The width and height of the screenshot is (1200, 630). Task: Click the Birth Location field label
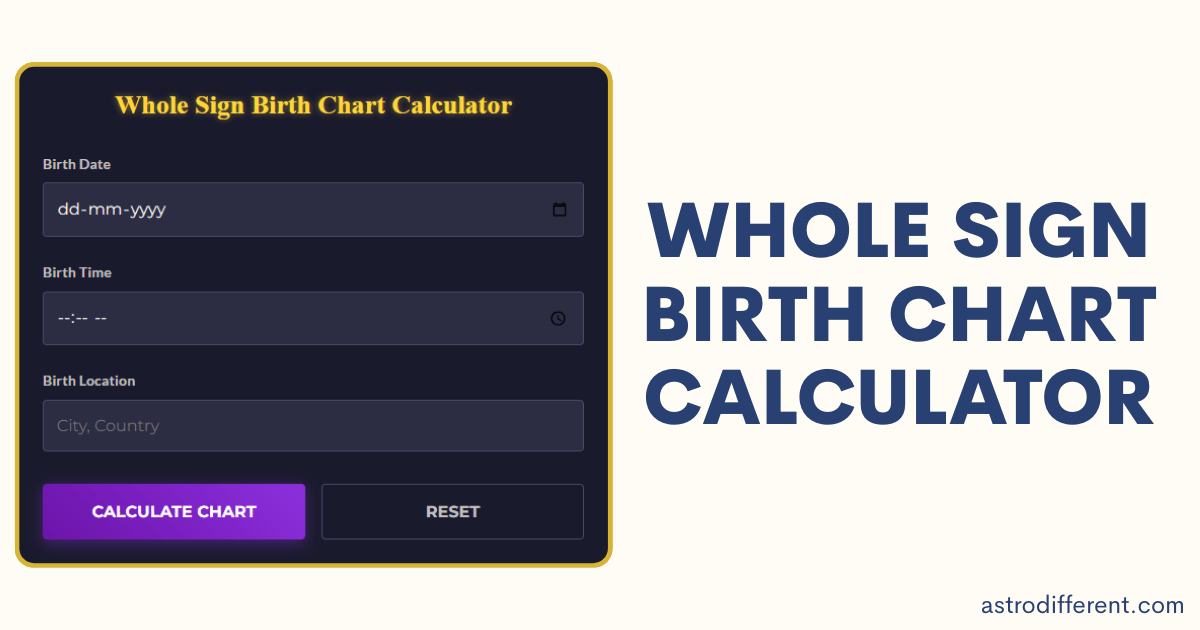pyautogui.click(x=89, y=381)
